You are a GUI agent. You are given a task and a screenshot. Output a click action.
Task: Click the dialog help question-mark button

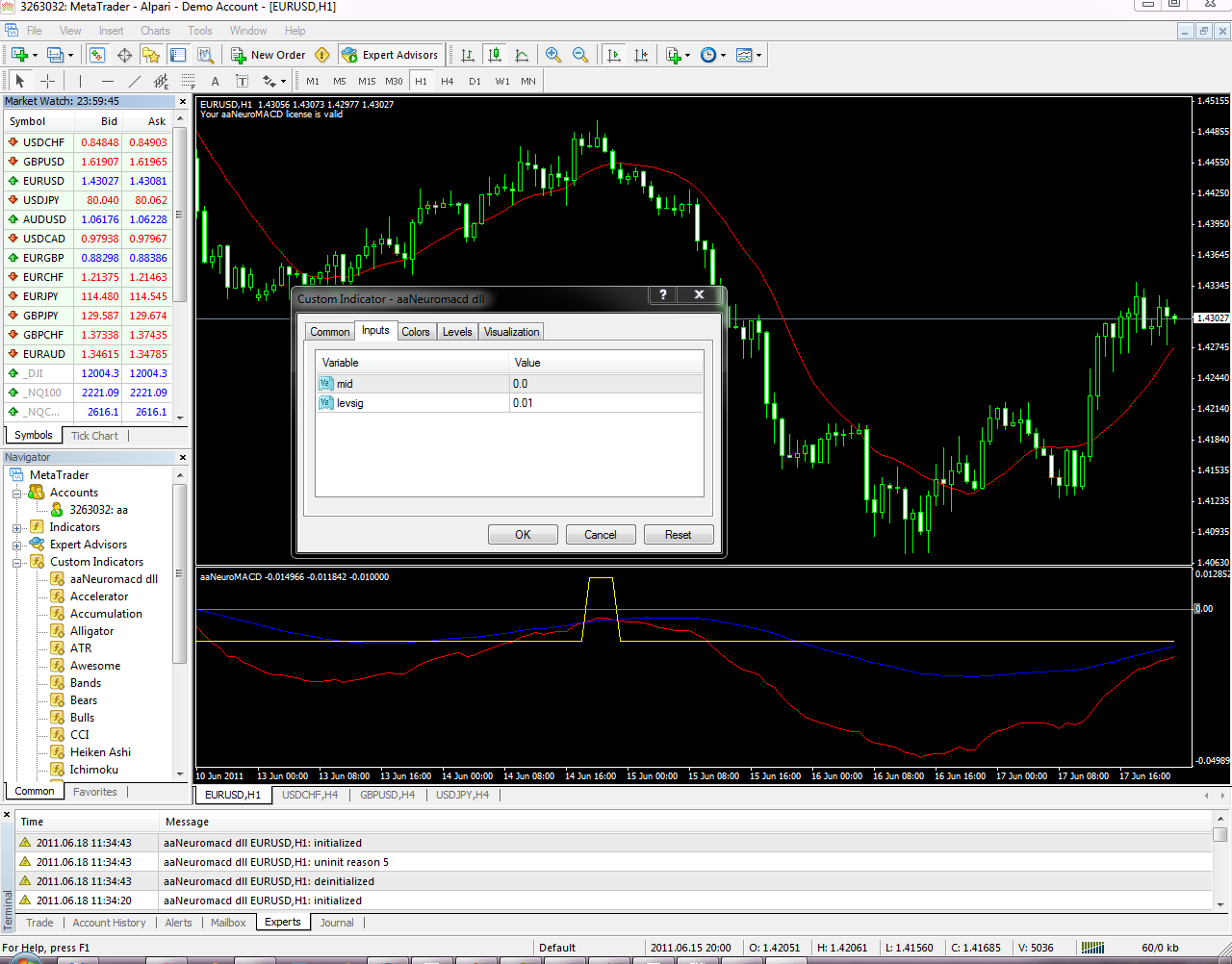pos(663,294)
